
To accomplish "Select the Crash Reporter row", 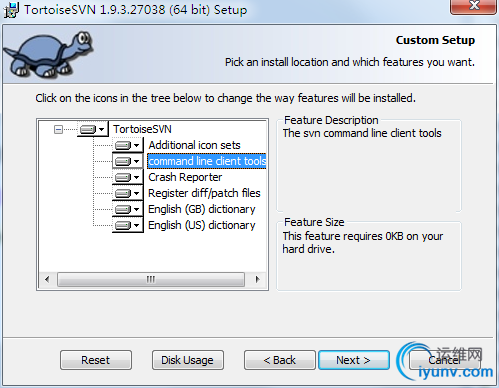I will pos(185,177).
